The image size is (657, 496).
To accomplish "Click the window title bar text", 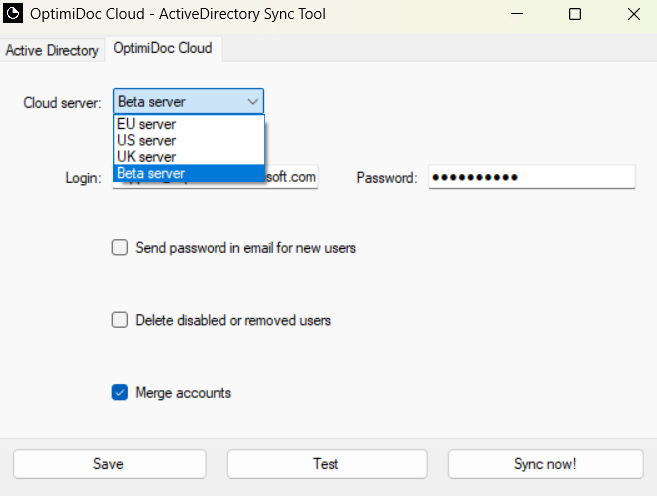I will (x=180, y=15).
